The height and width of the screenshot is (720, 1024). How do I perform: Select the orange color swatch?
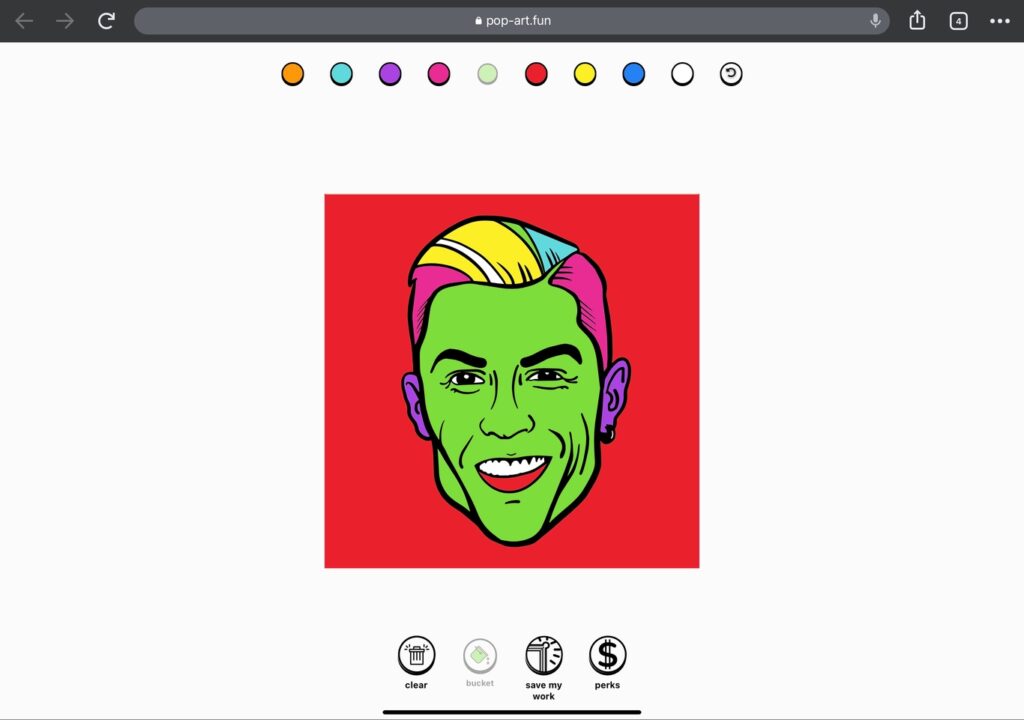click(293, 74)
